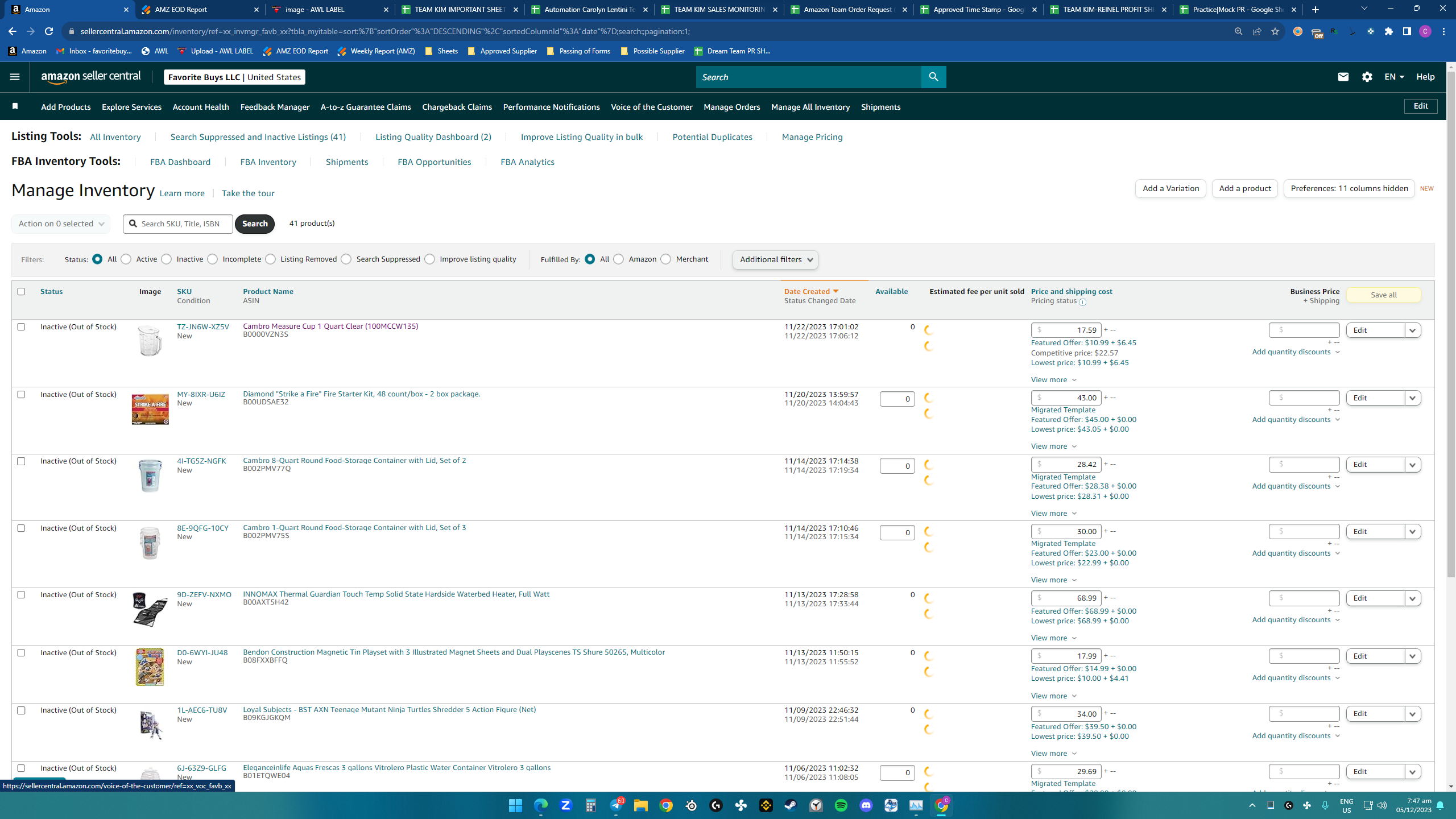Image resolution: width=1456 pixels, height=819 pixels.
Task: Open the EN language dropdown
Action: 1394,77
